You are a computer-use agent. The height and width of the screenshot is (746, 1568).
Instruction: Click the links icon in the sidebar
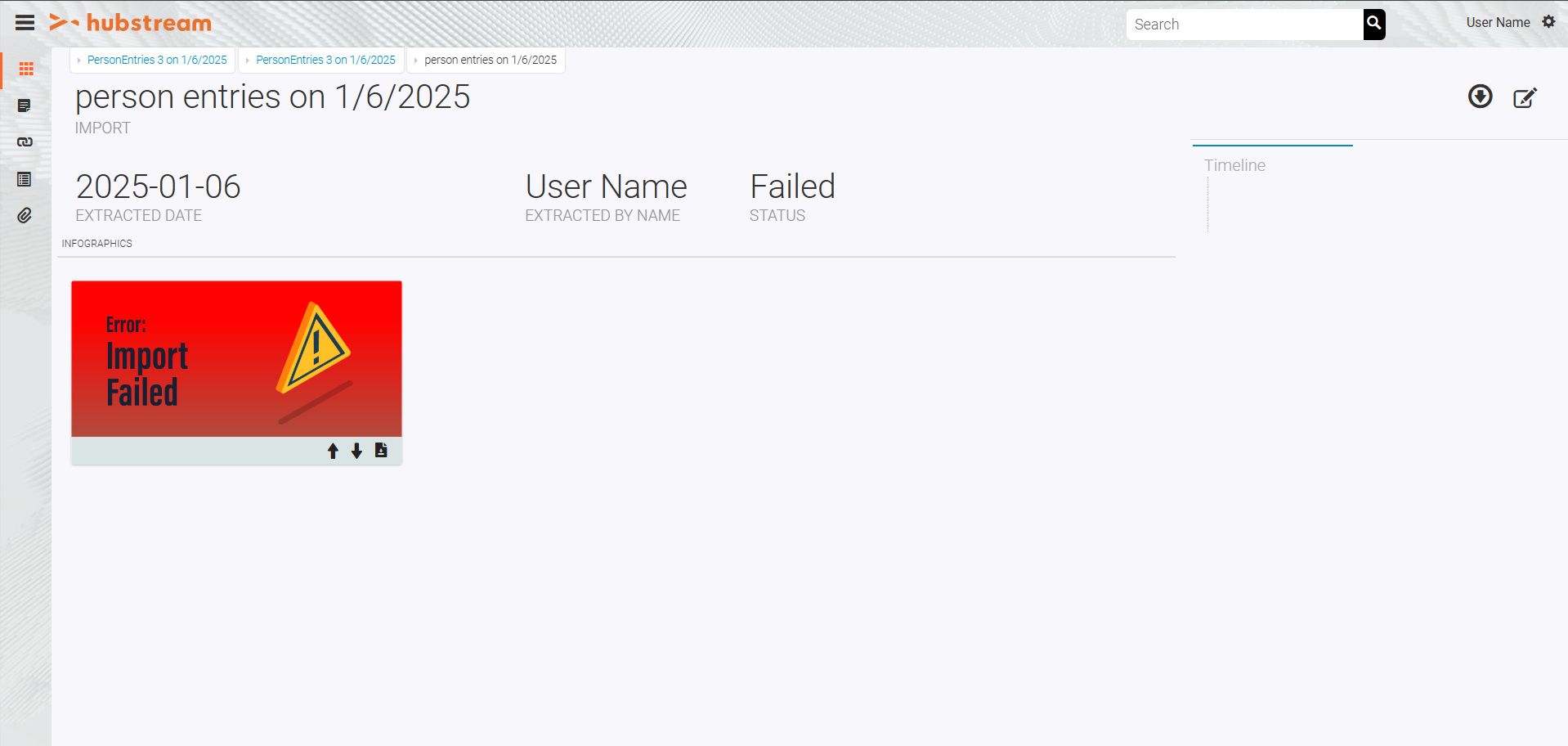tap(25, 142)
